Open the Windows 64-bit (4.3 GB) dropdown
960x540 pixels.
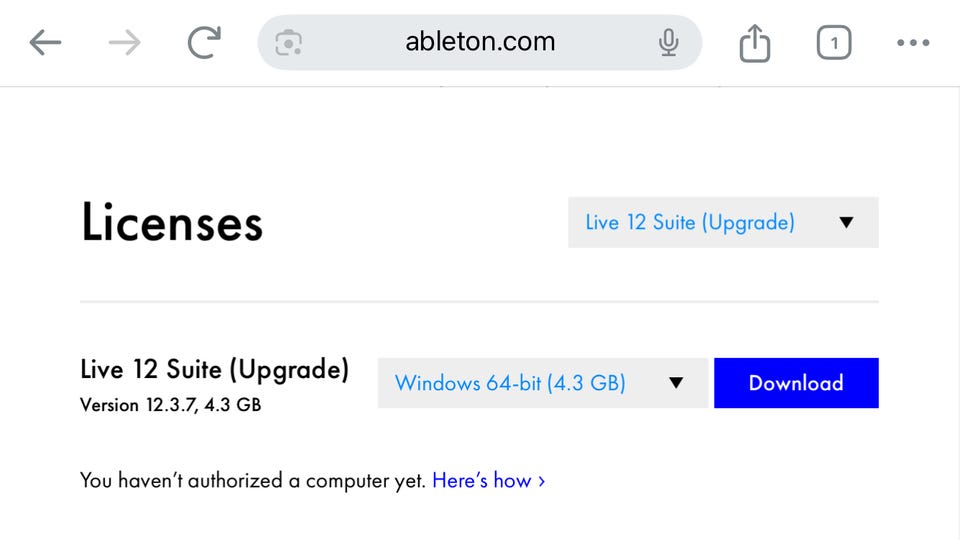(510, 383)
